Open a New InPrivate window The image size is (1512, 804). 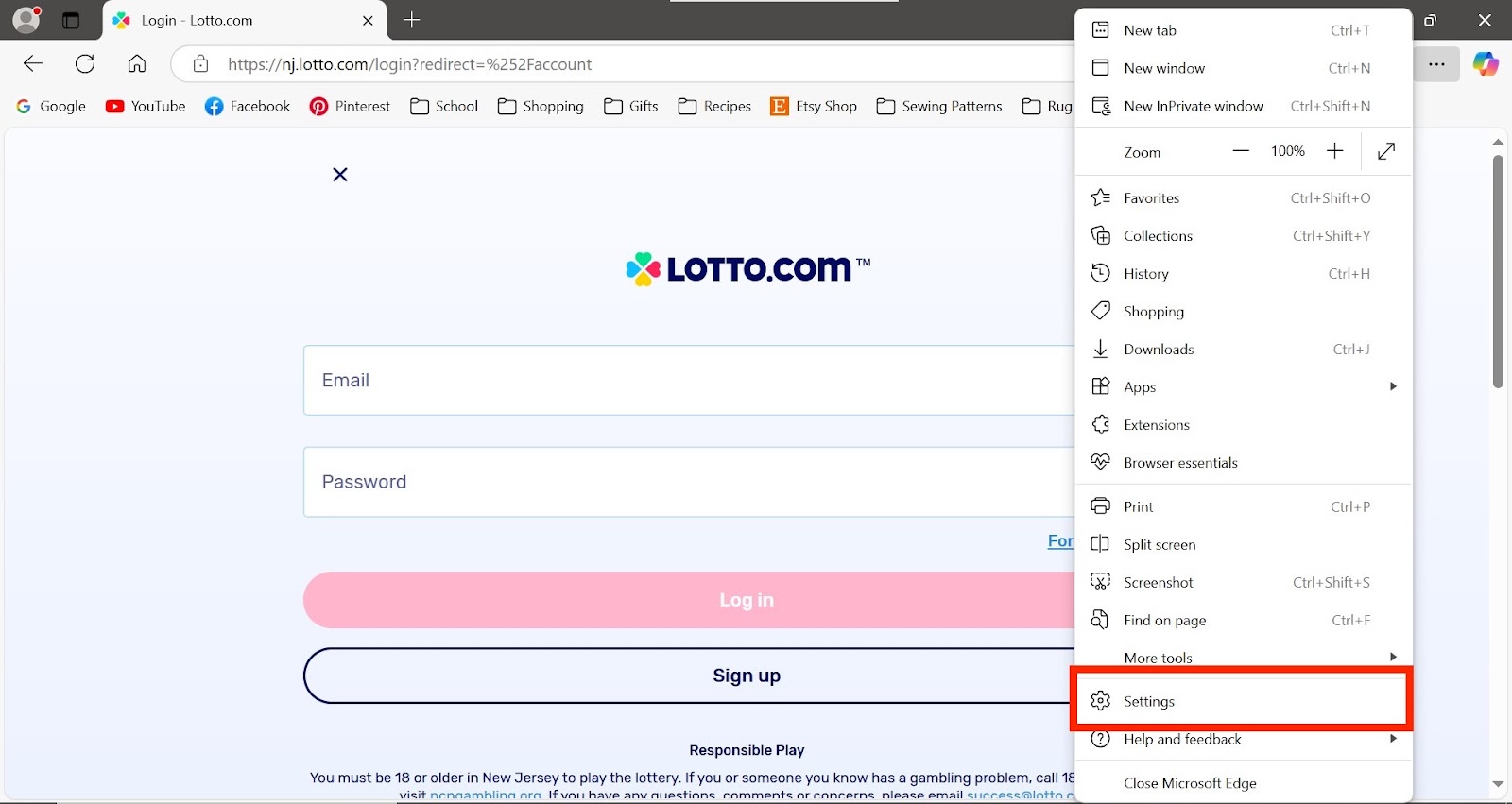click(x=1244, y=106)
